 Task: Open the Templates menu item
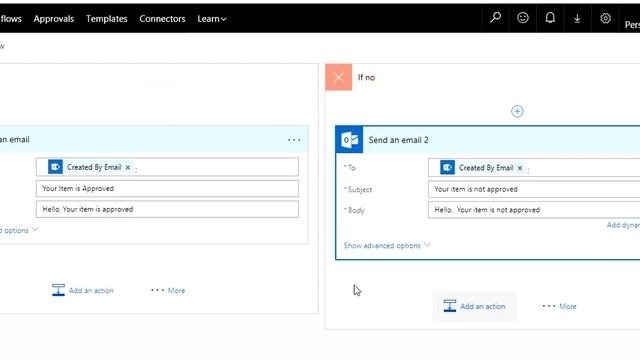pyautogui.click(x=107, y=19)
